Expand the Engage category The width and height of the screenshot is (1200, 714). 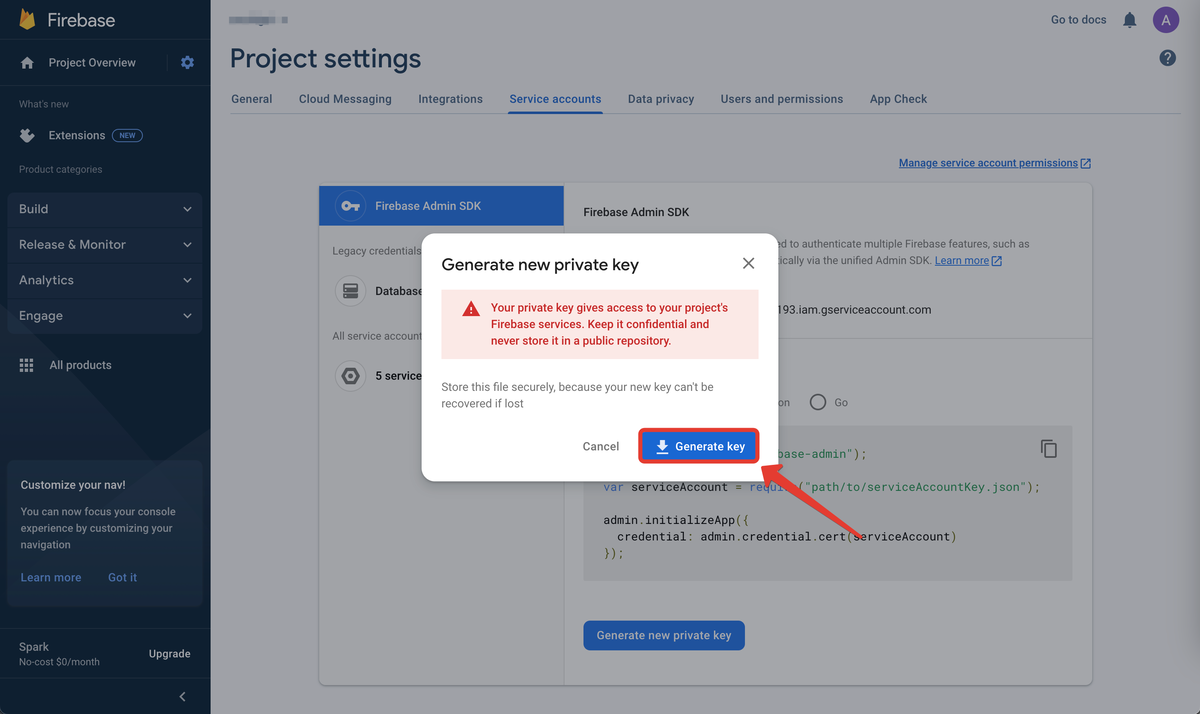click(x=105, y=316)
